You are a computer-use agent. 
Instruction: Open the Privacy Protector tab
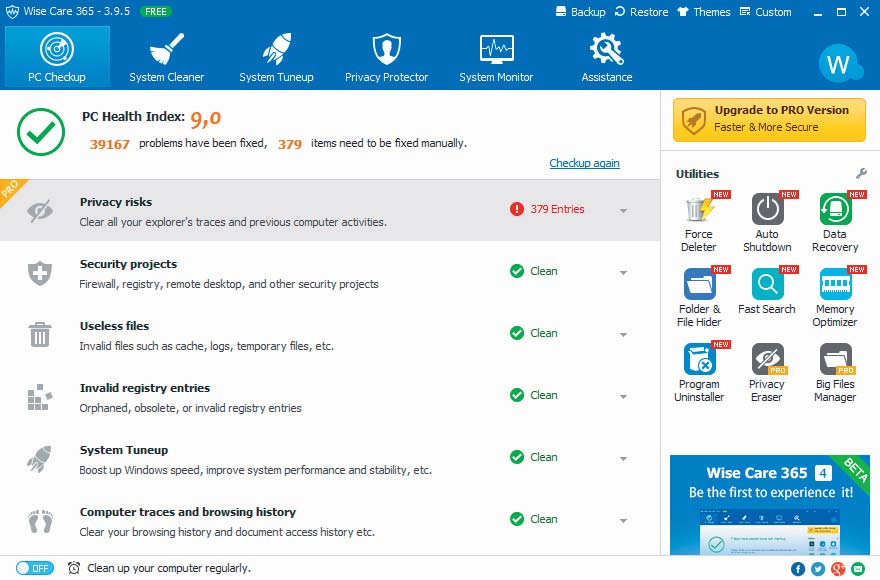click(386, 57)
